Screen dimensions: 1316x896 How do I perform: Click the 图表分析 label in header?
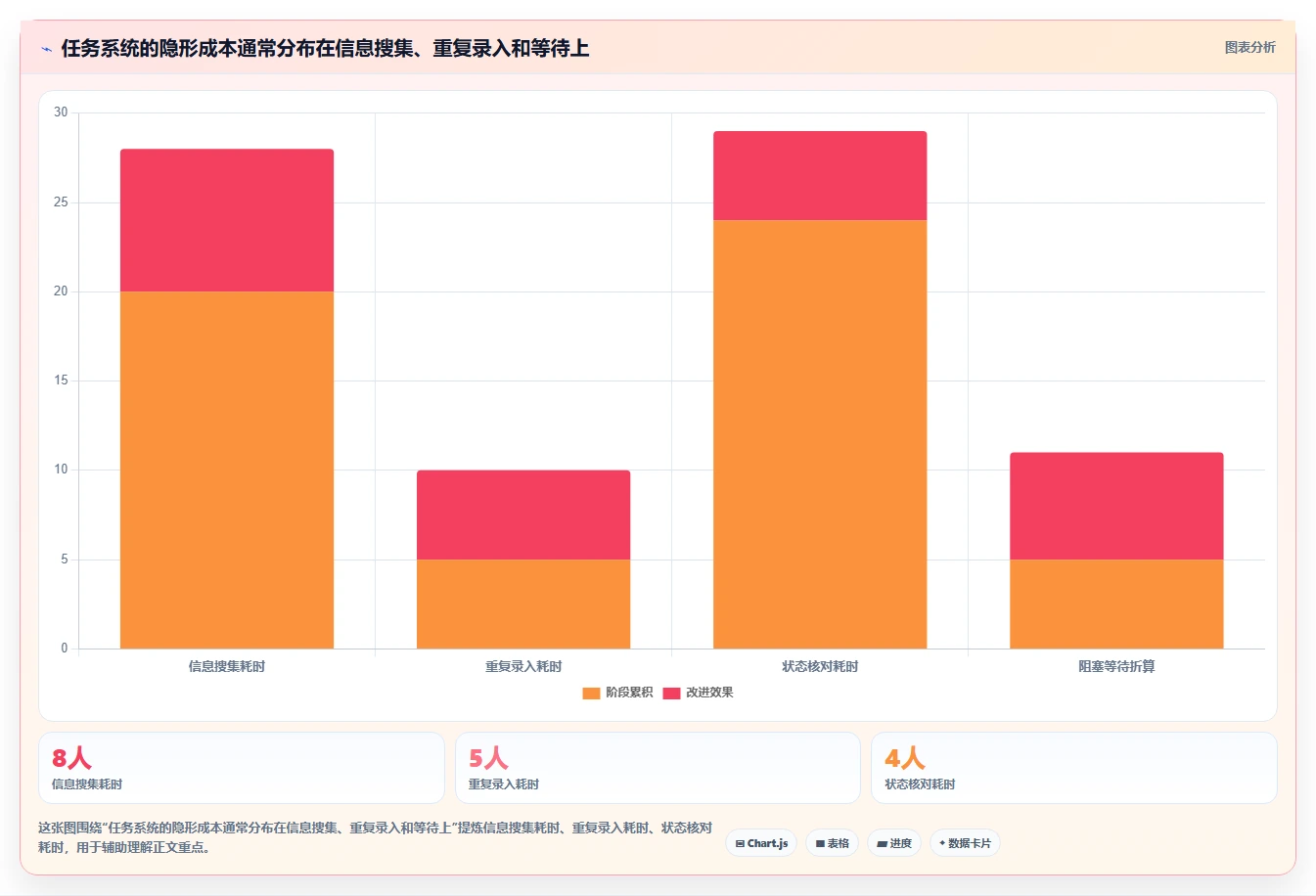tap(1249, 47)
